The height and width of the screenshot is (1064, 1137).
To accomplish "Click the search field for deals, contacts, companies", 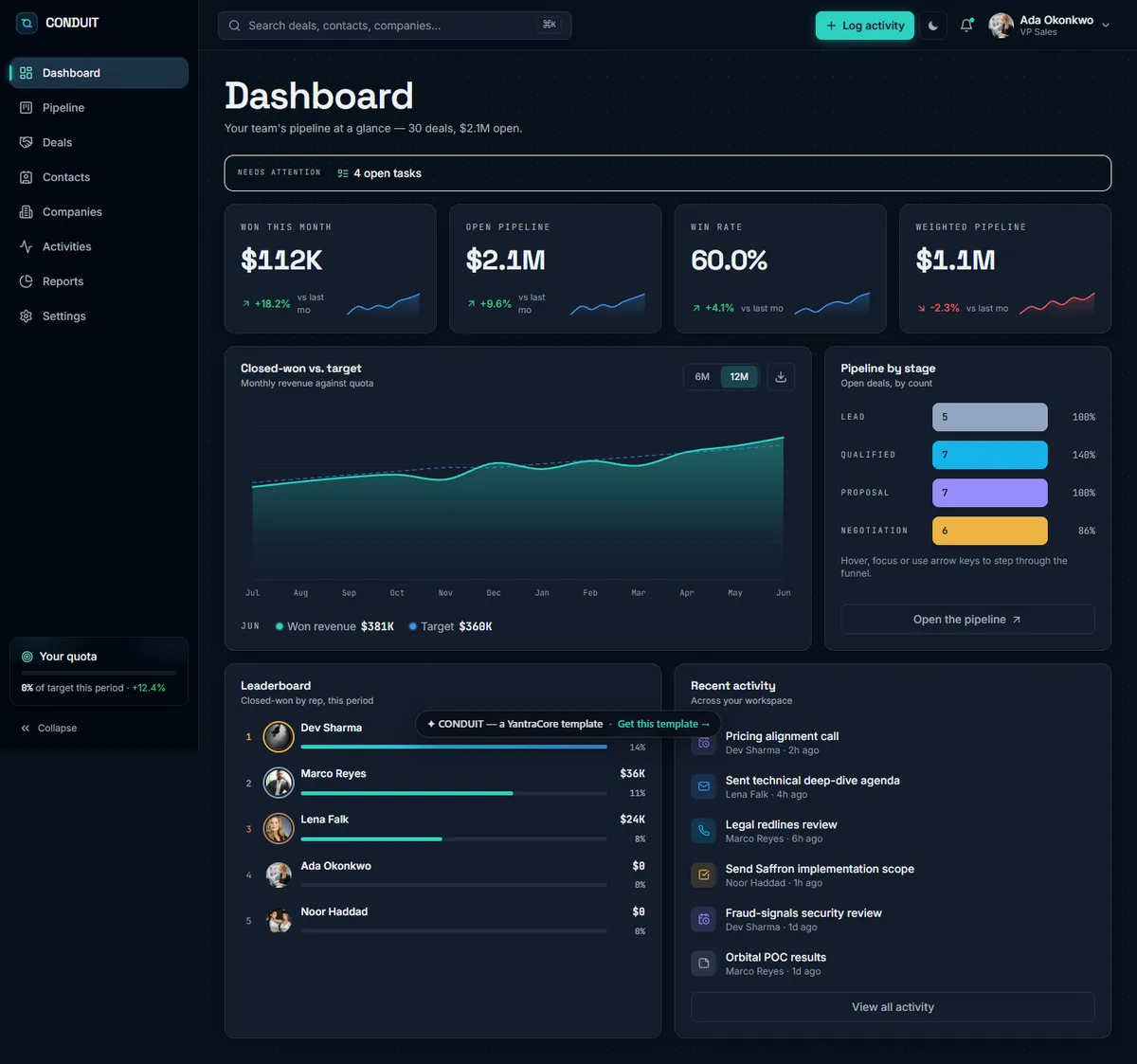I will (394, 26).
